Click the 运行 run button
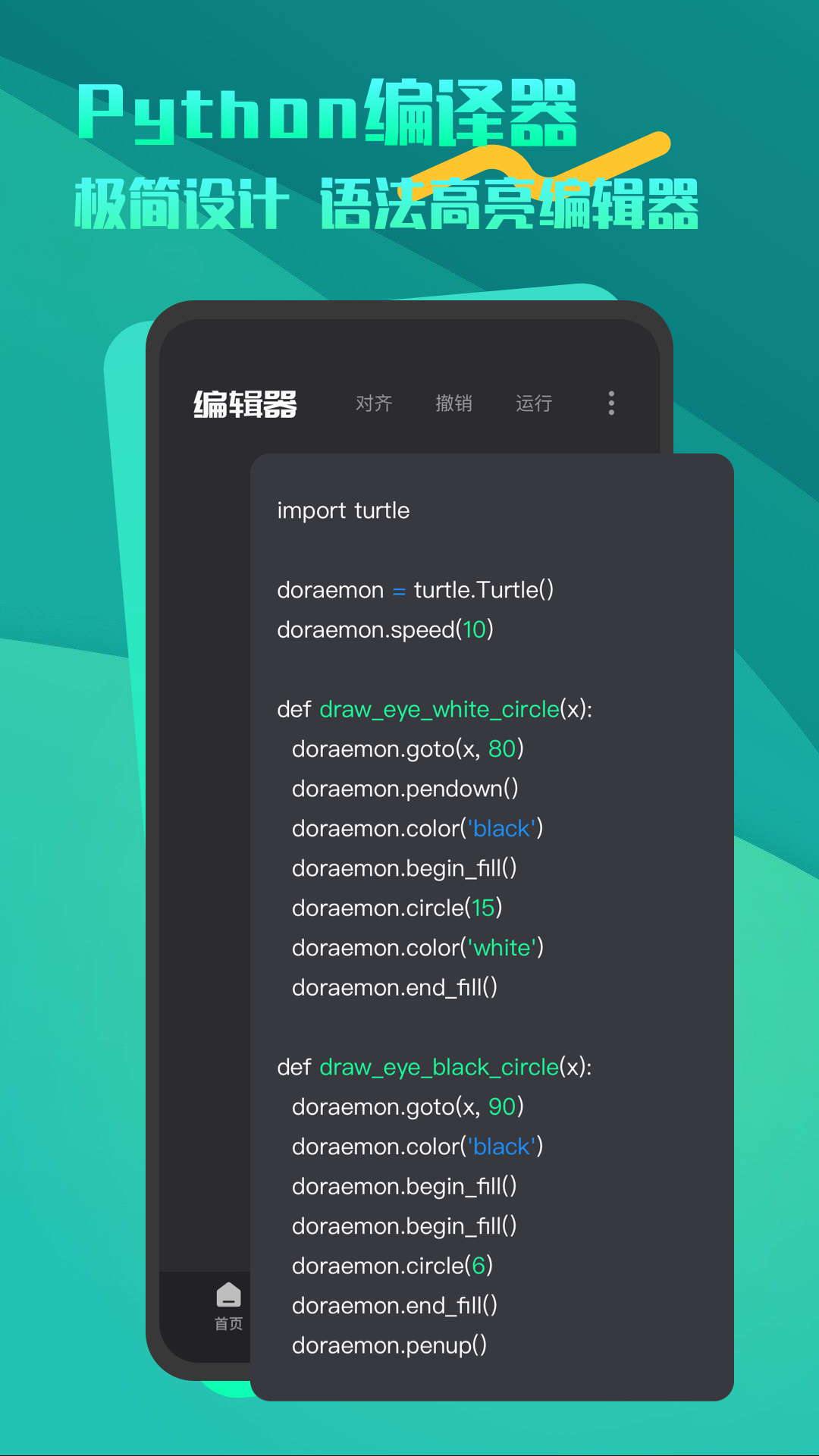 coord(534,403)
